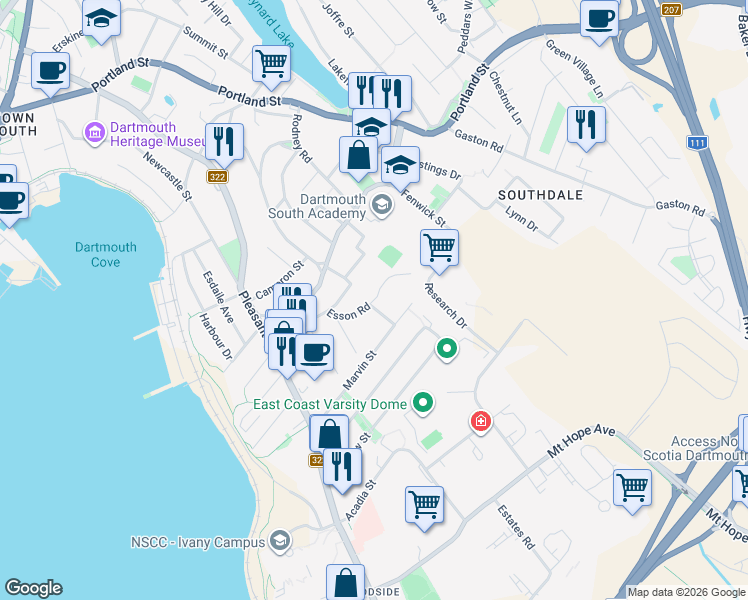Click the Esson Rd street label

pos(348,311)
